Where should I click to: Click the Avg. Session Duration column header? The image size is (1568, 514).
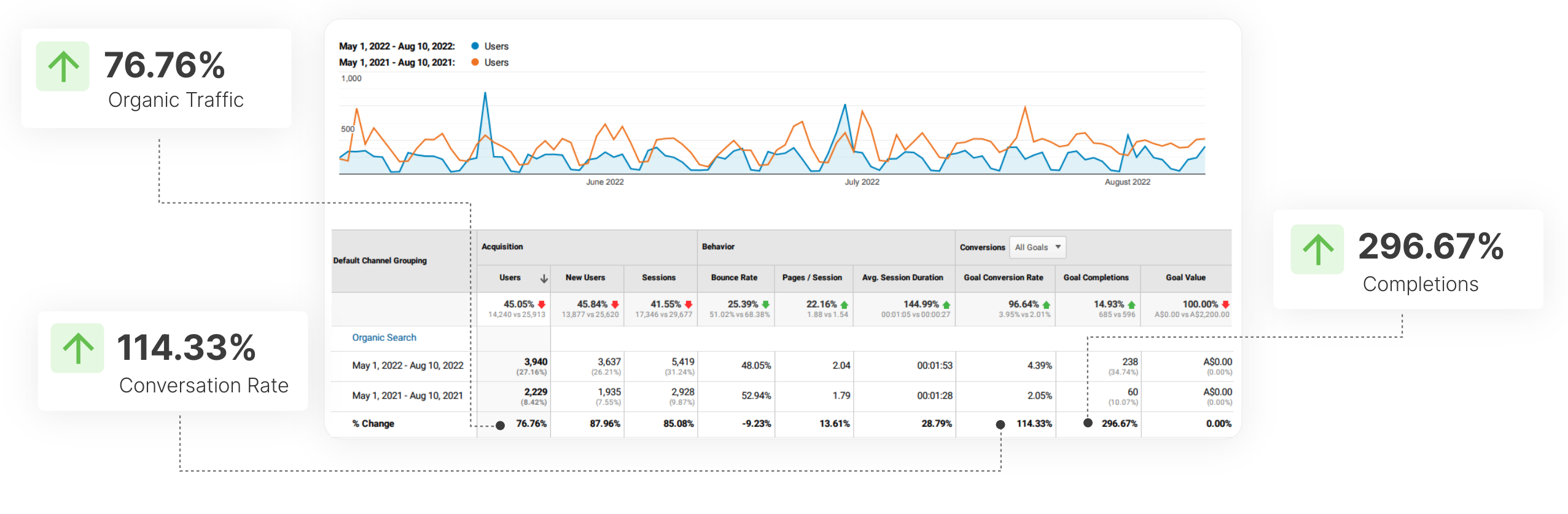point(902,278)
